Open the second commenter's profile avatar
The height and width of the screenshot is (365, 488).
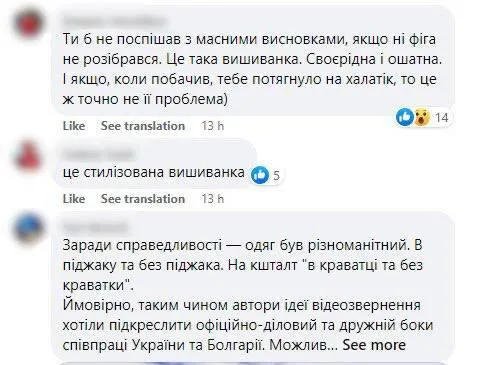pos(28,158)
